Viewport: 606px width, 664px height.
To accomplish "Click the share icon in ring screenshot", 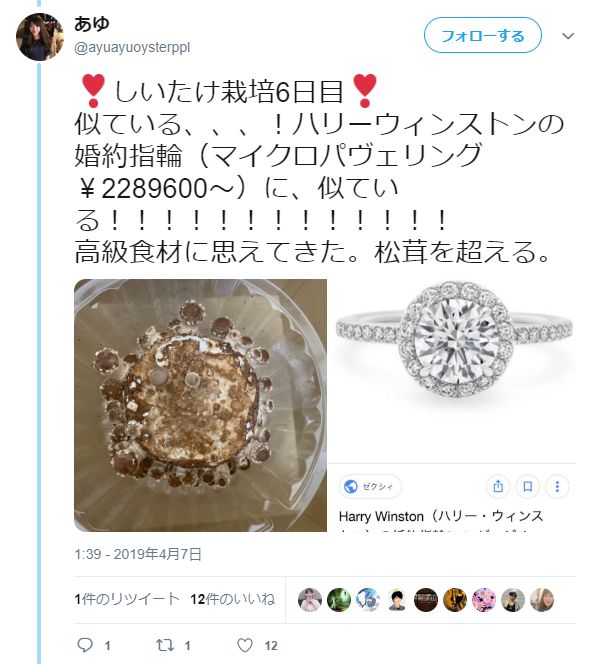I will click(498, 486).
